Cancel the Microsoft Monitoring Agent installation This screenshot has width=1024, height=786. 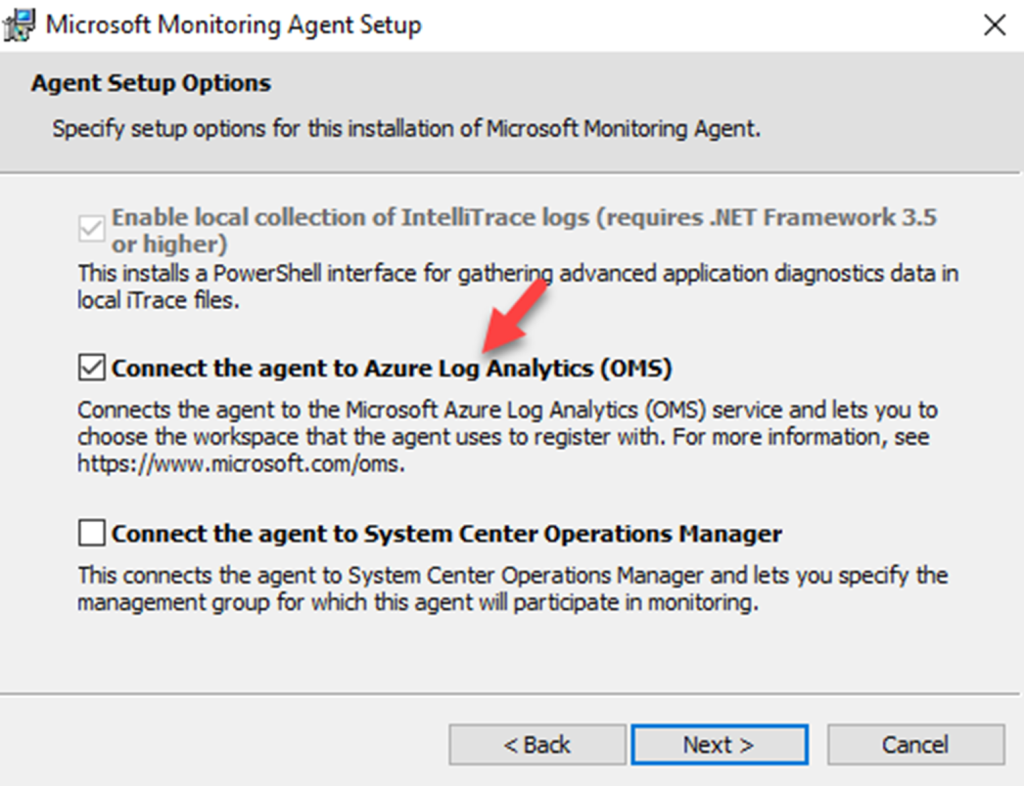click(x=915, y=744)
